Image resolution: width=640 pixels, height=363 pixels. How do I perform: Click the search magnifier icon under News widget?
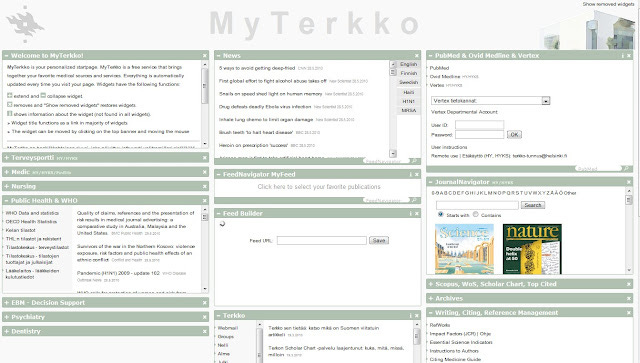tap(414, 161)
